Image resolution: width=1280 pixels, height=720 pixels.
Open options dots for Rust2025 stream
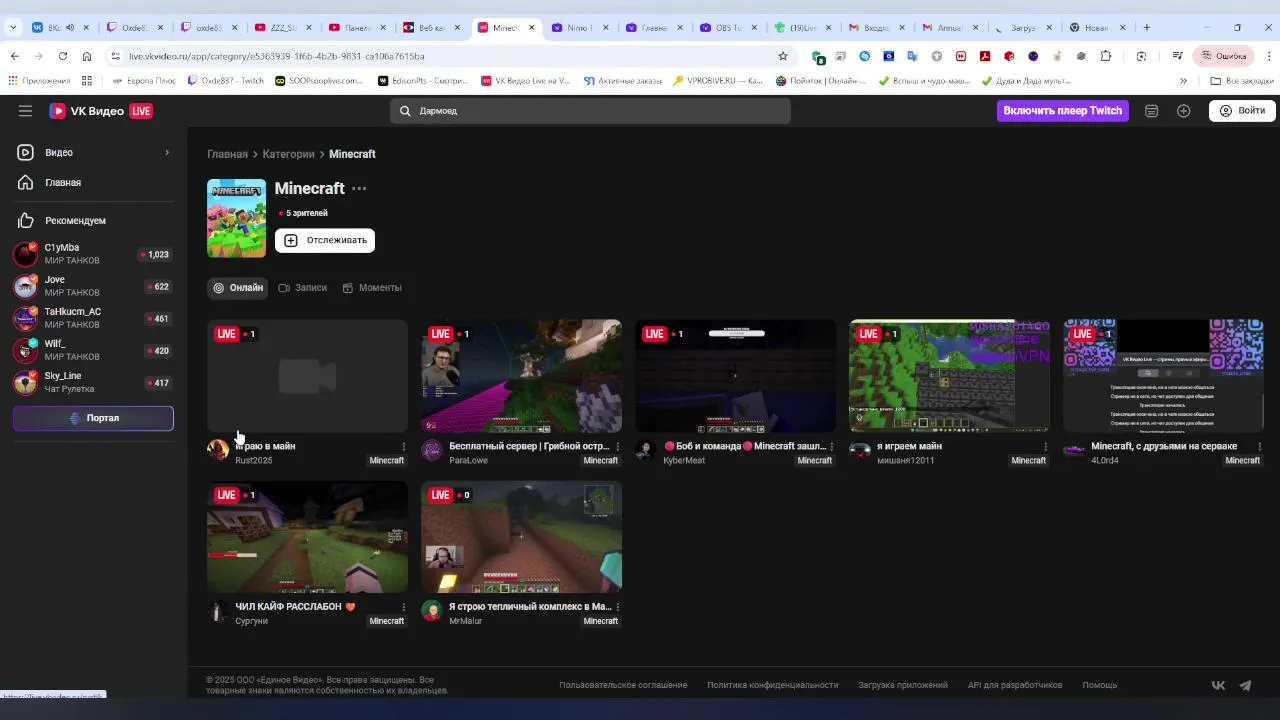pyautogui.click(x=404, y=446)
